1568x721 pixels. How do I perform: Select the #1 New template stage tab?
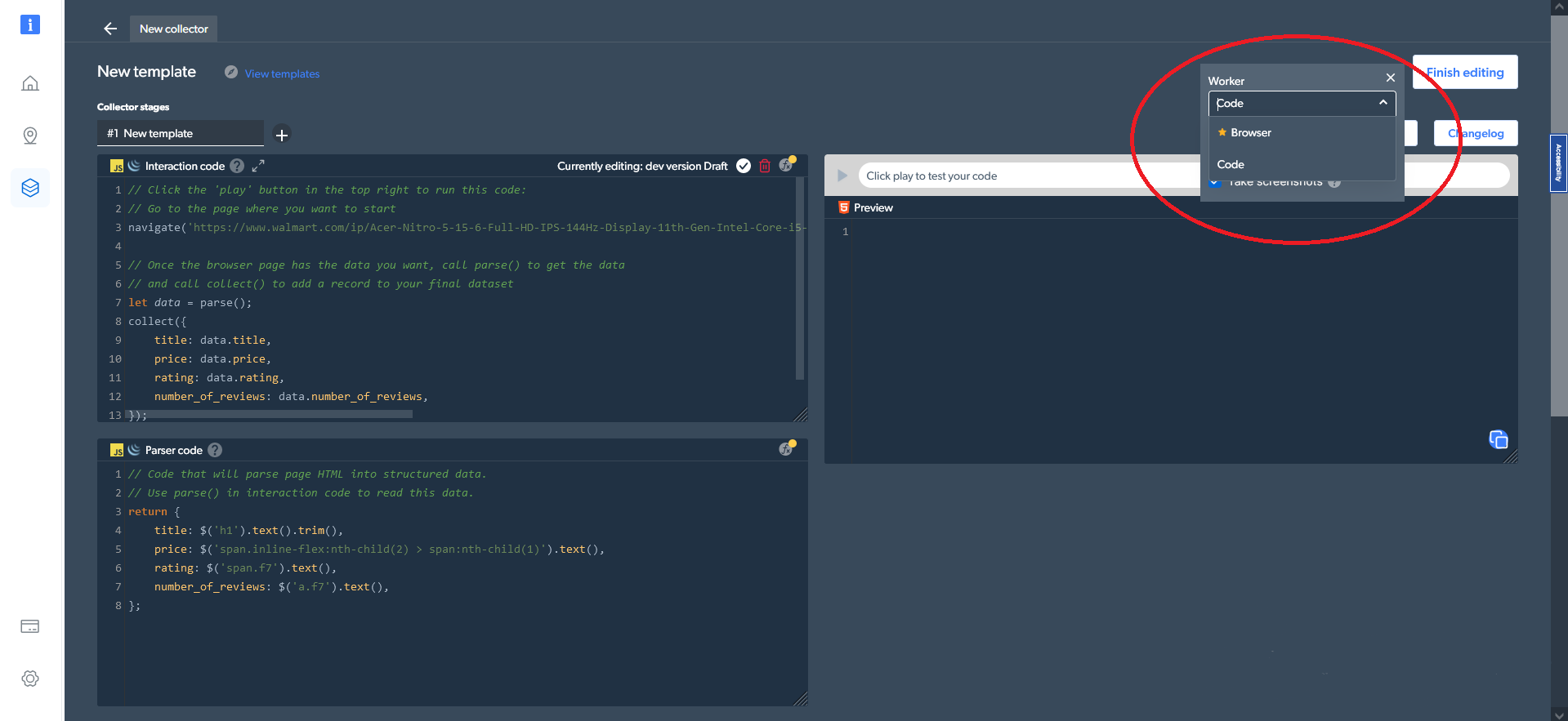point(180,133)
